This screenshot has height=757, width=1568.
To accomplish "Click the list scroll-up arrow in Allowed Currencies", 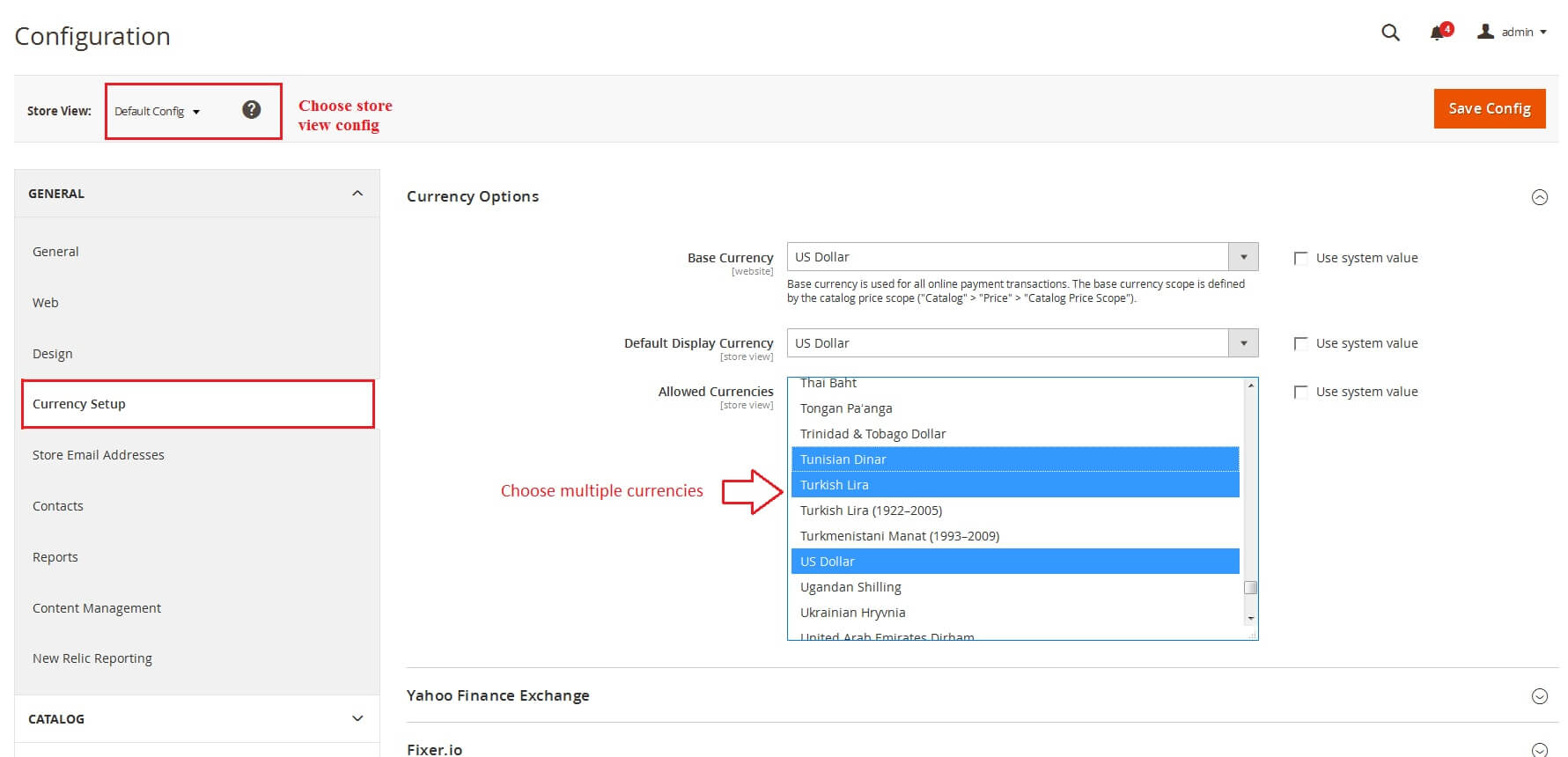I will point(1250,386).
